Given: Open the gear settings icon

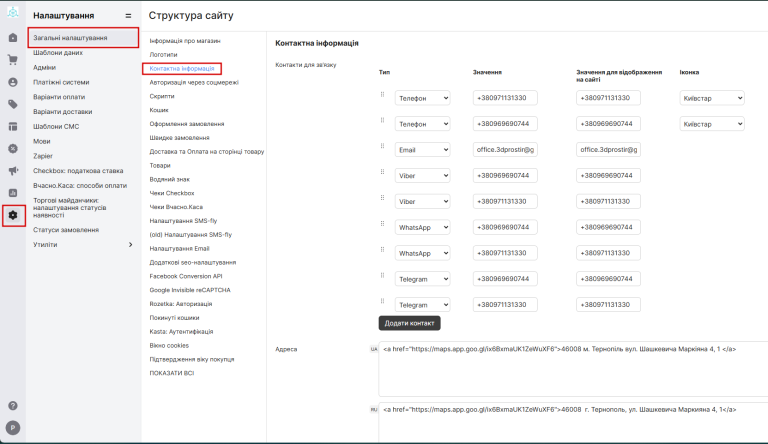Looking at the screenshot, I should tap(13, 215).
